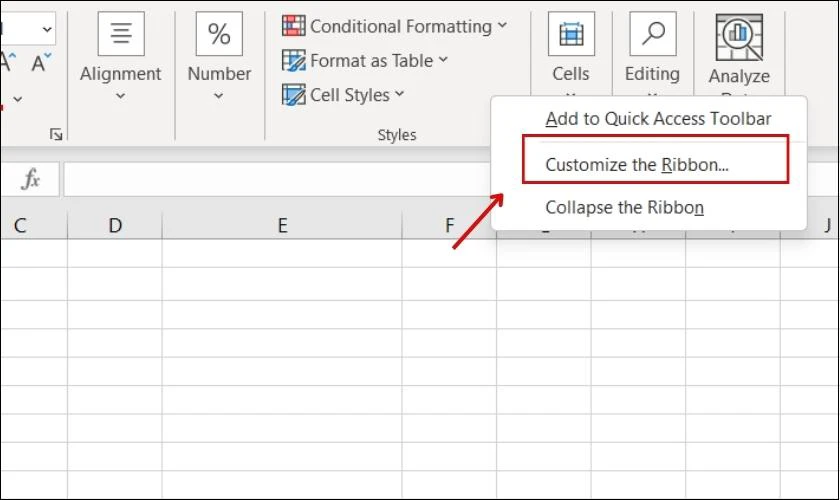Click the Analyze Data icon
The width and height of the screenshot is (840, 500).
739,38
